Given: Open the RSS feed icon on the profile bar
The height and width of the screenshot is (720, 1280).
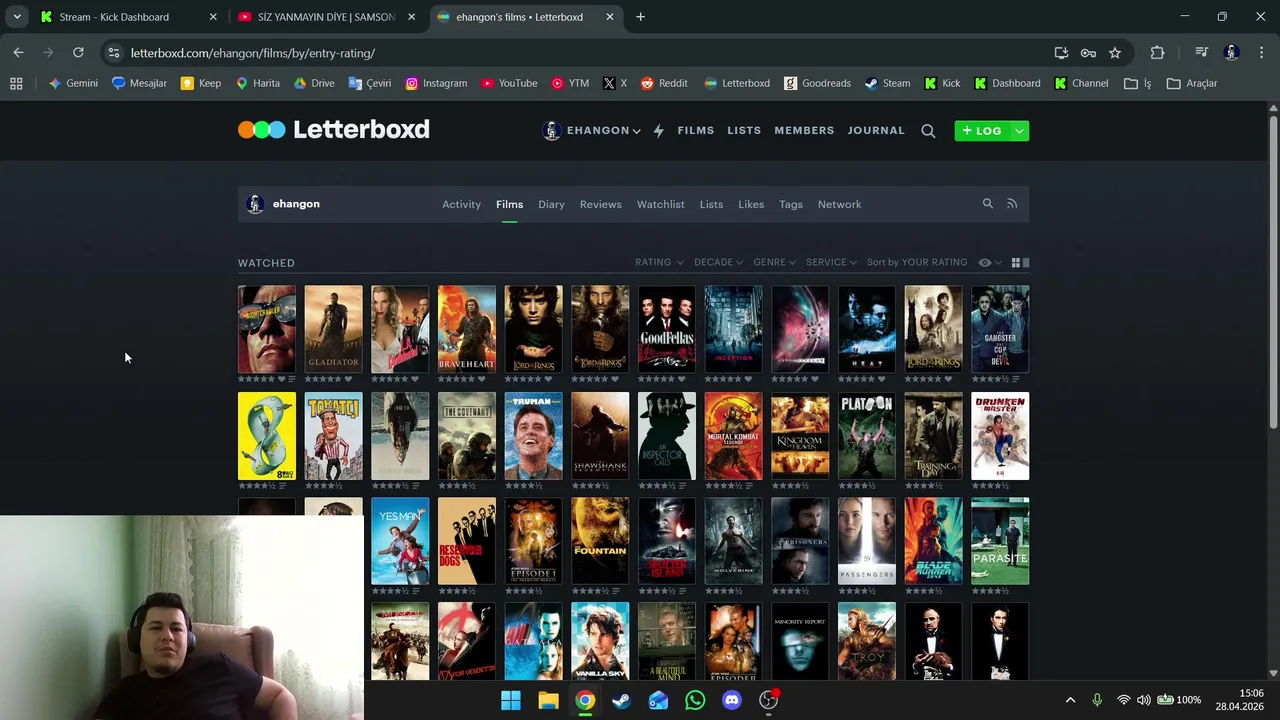Looking at the screenshot, I should click(x=1012, y=204).
